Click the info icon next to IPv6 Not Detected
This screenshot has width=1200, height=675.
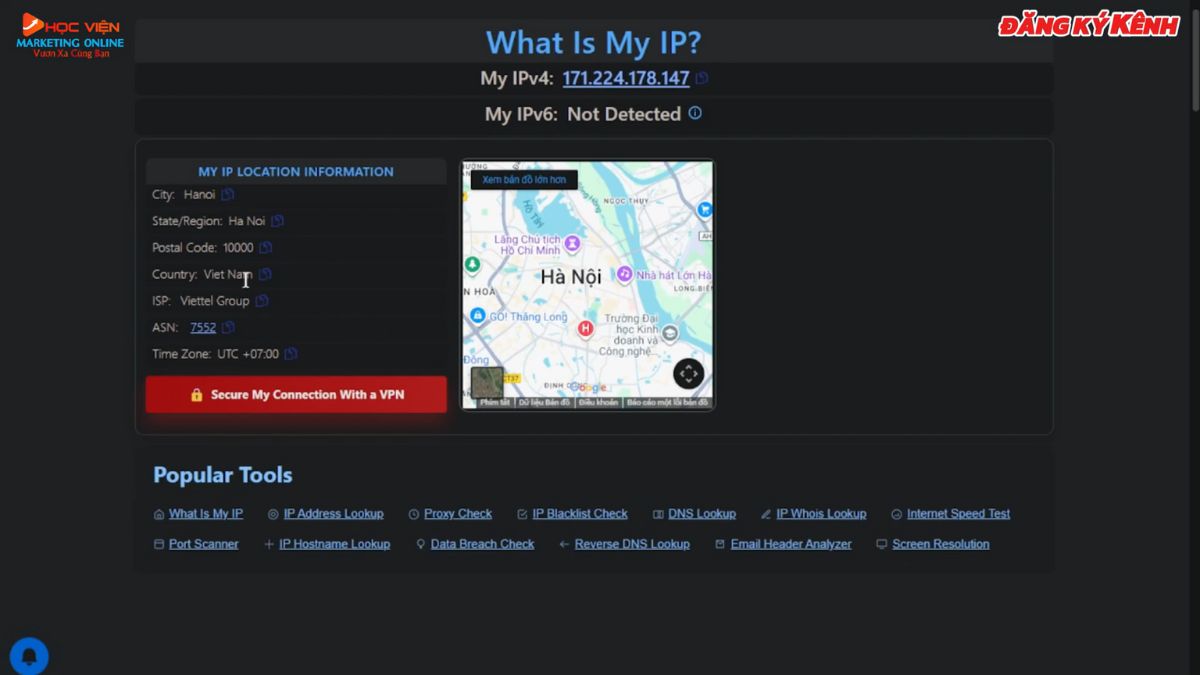pos(696,113)
